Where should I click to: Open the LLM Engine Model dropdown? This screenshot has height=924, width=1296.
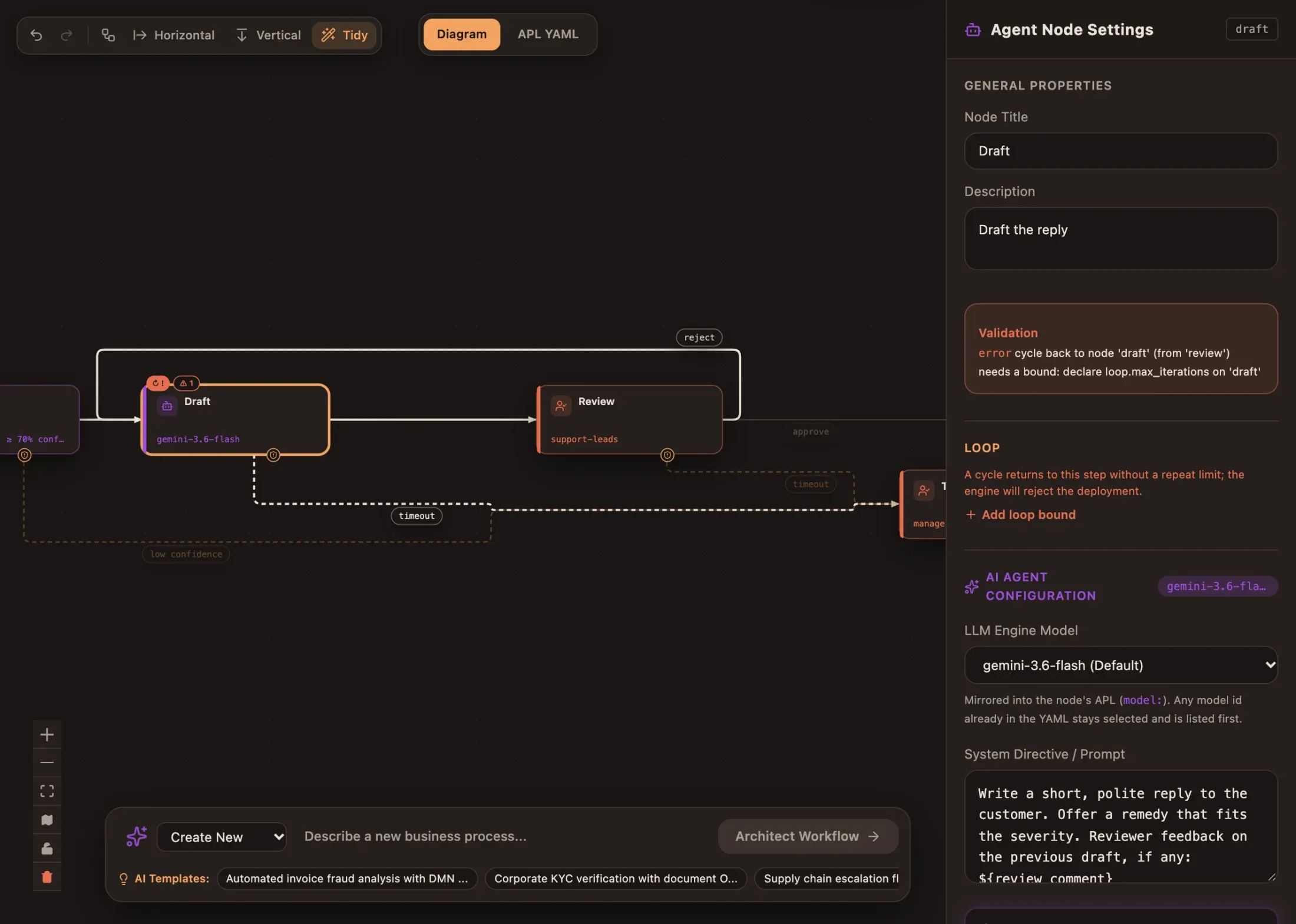point(1120,665)
